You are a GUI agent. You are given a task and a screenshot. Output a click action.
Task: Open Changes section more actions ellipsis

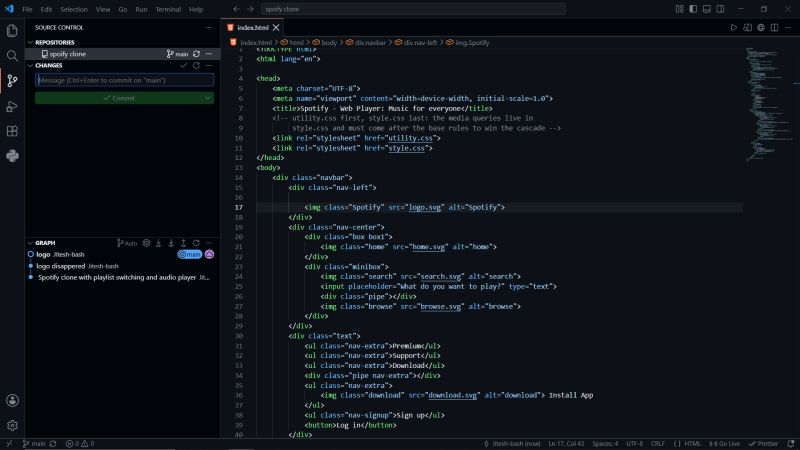pyautogui.click(x=209, y=65)
